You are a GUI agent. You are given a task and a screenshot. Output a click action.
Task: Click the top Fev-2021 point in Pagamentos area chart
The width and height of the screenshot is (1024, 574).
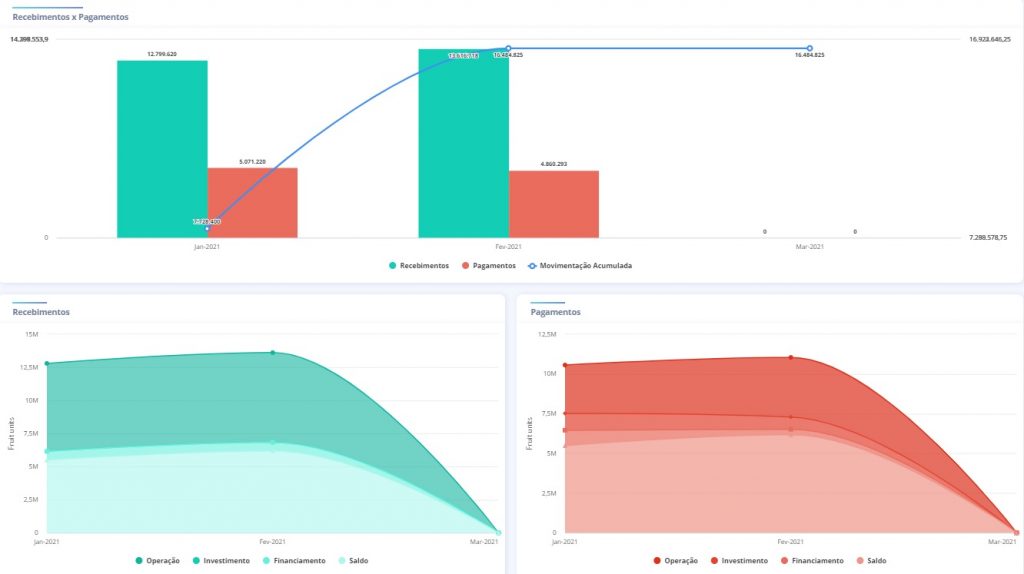pos(790,357)
